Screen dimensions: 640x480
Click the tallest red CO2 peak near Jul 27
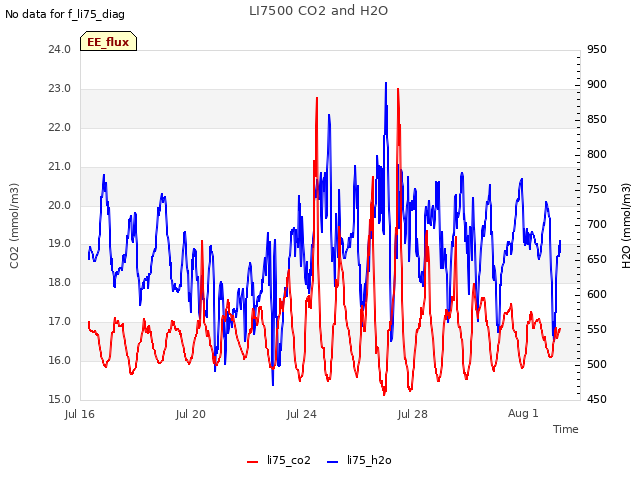398,90
